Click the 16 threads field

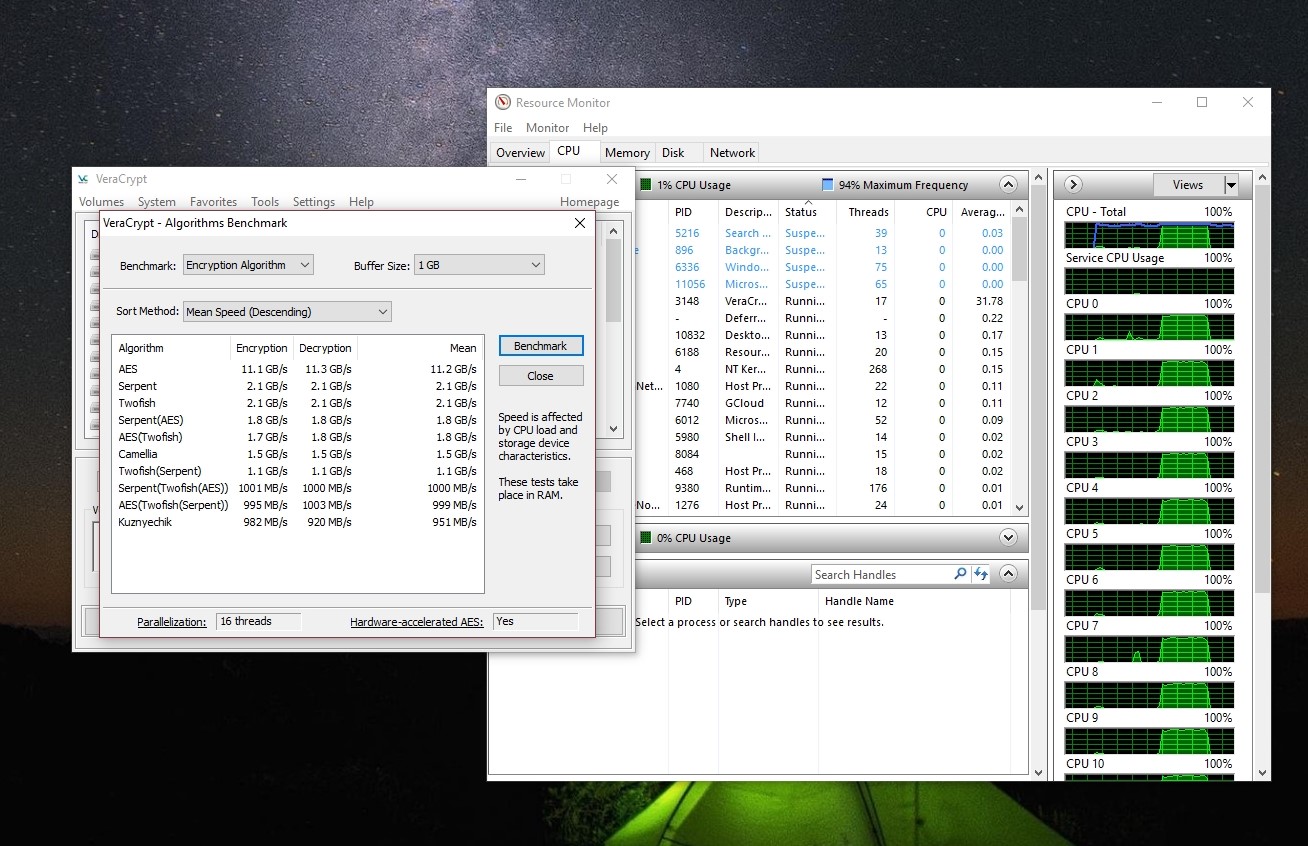point(258,621)
